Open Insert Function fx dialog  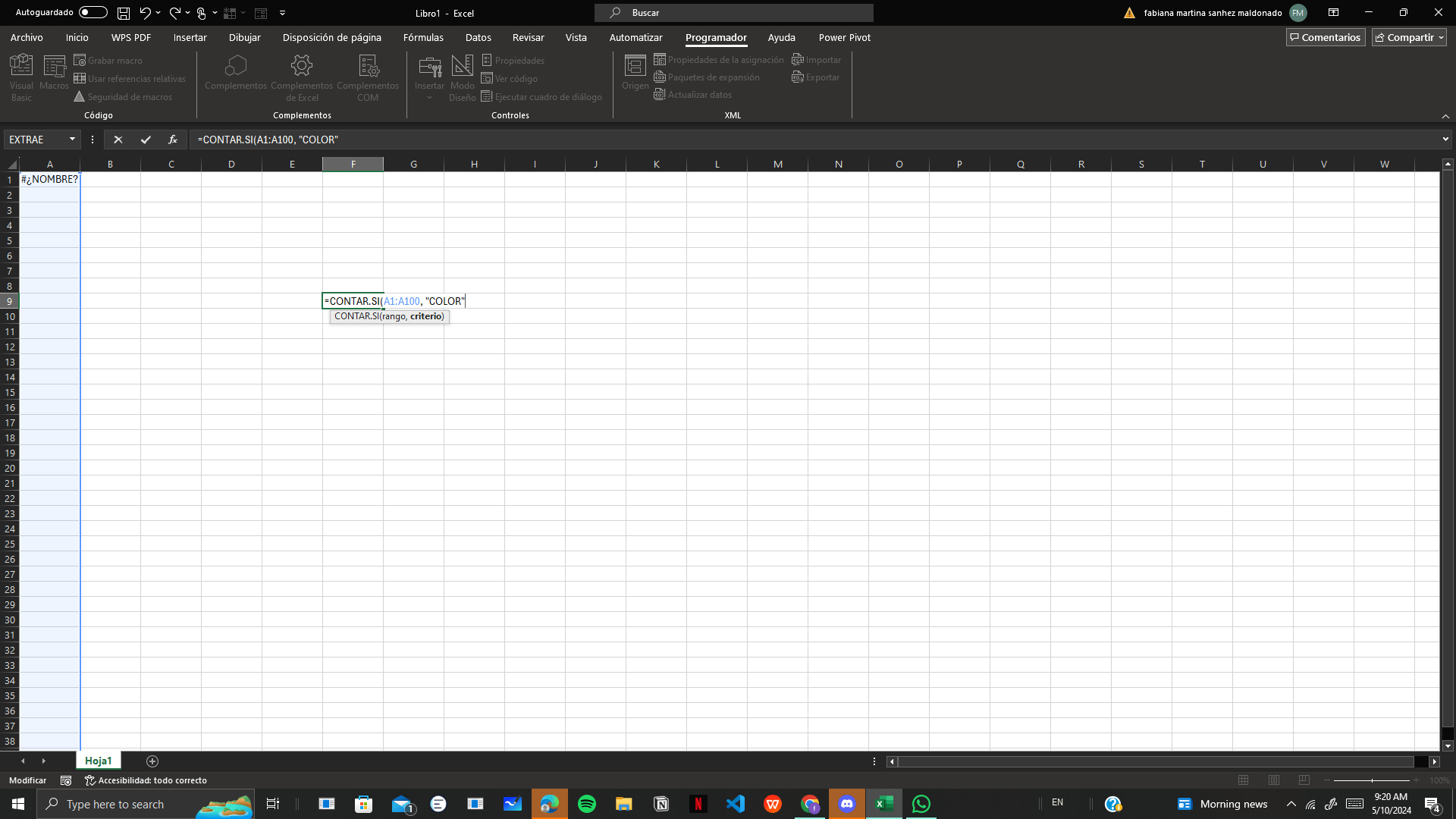[173, 140]
